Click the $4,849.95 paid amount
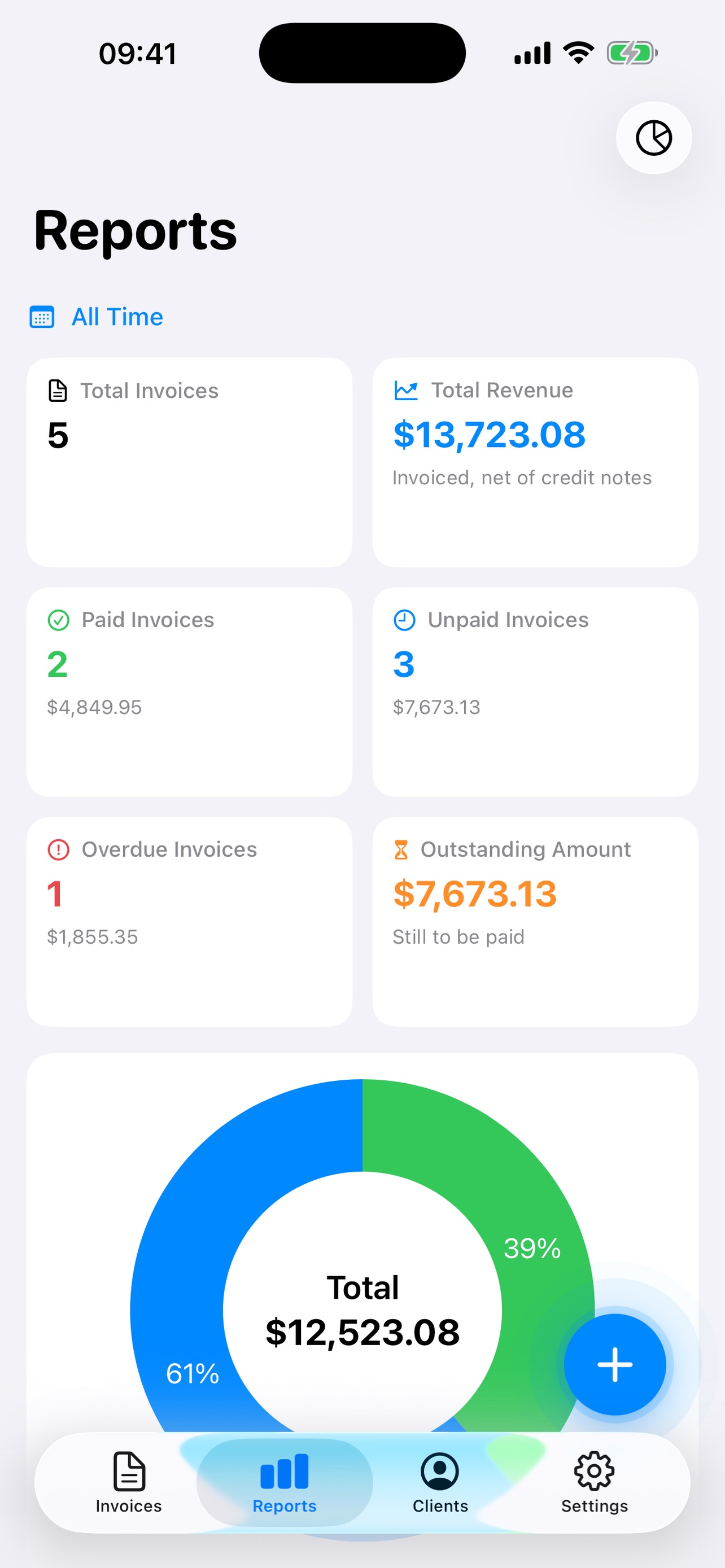Image resolution: width=725 pixels, height=1568 pixels. pos(94,707)
